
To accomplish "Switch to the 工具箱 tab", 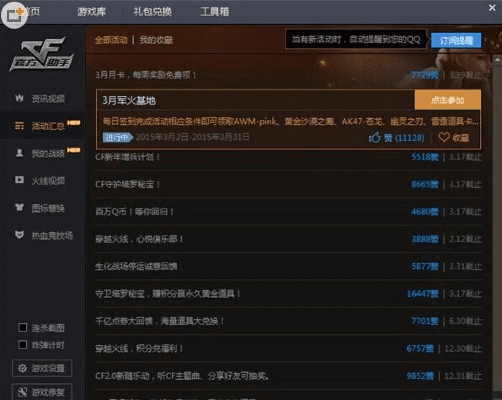I will click(215, 12).
